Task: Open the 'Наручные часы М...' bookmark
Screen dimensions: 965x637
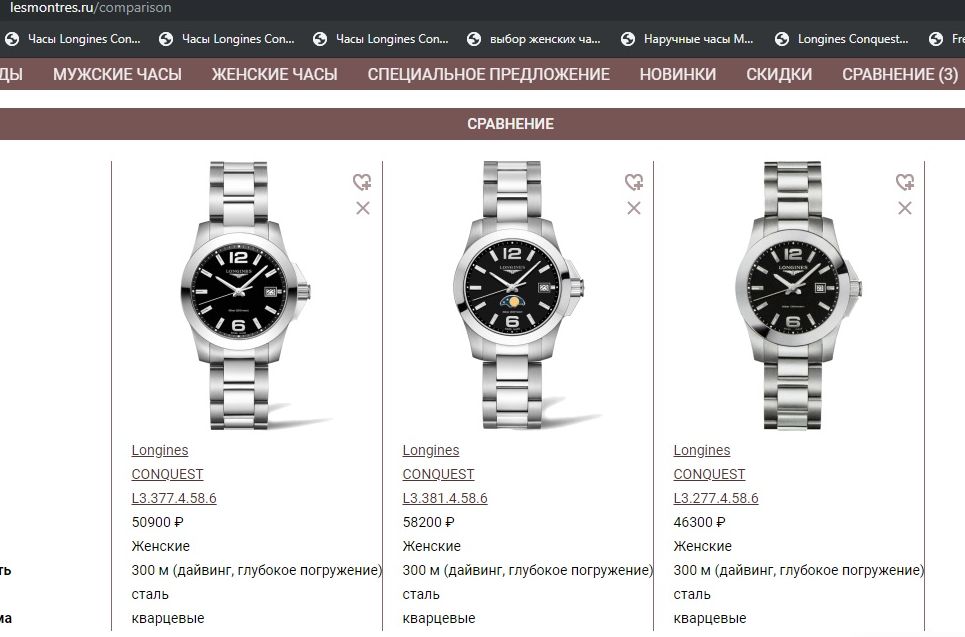Action: (687, 39)
